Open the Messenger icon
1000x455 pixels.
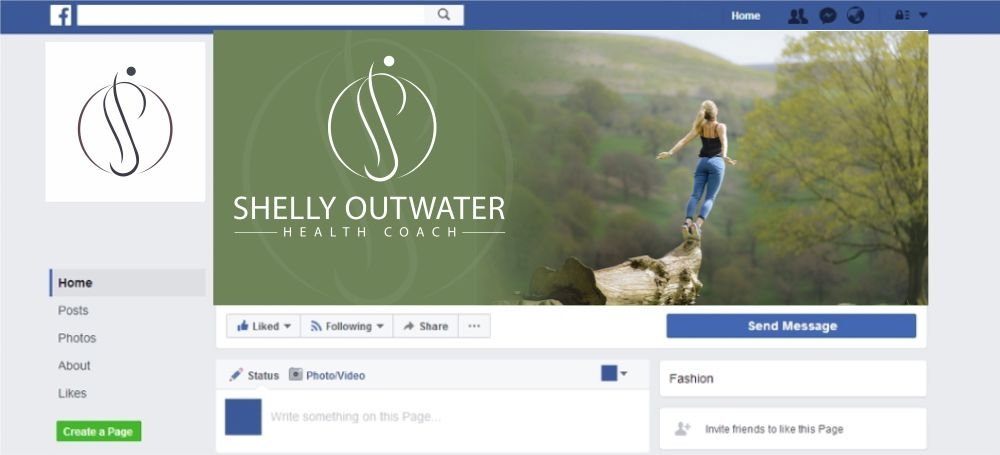(x=828, y=15)
